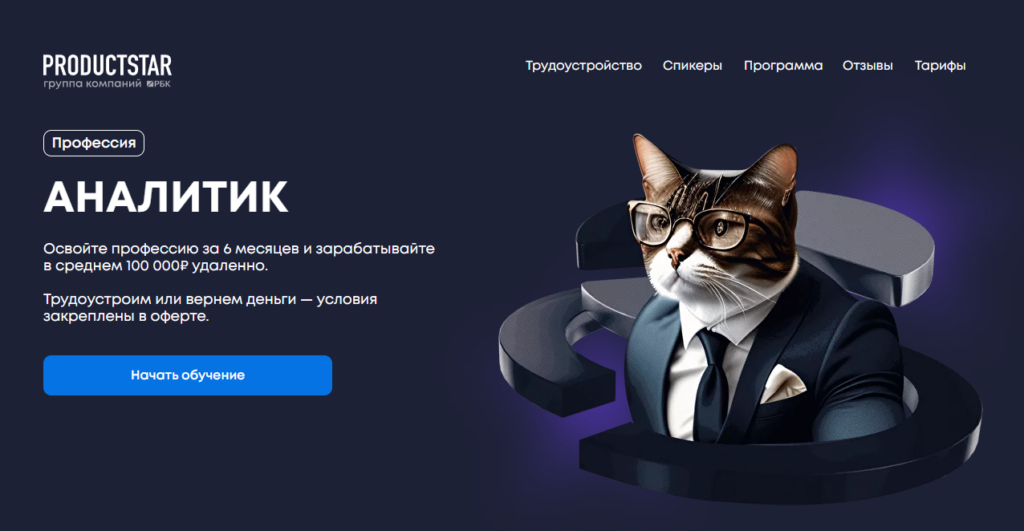Click the small РБК logo mark
1024x531 pixels.
pos(159,84)
